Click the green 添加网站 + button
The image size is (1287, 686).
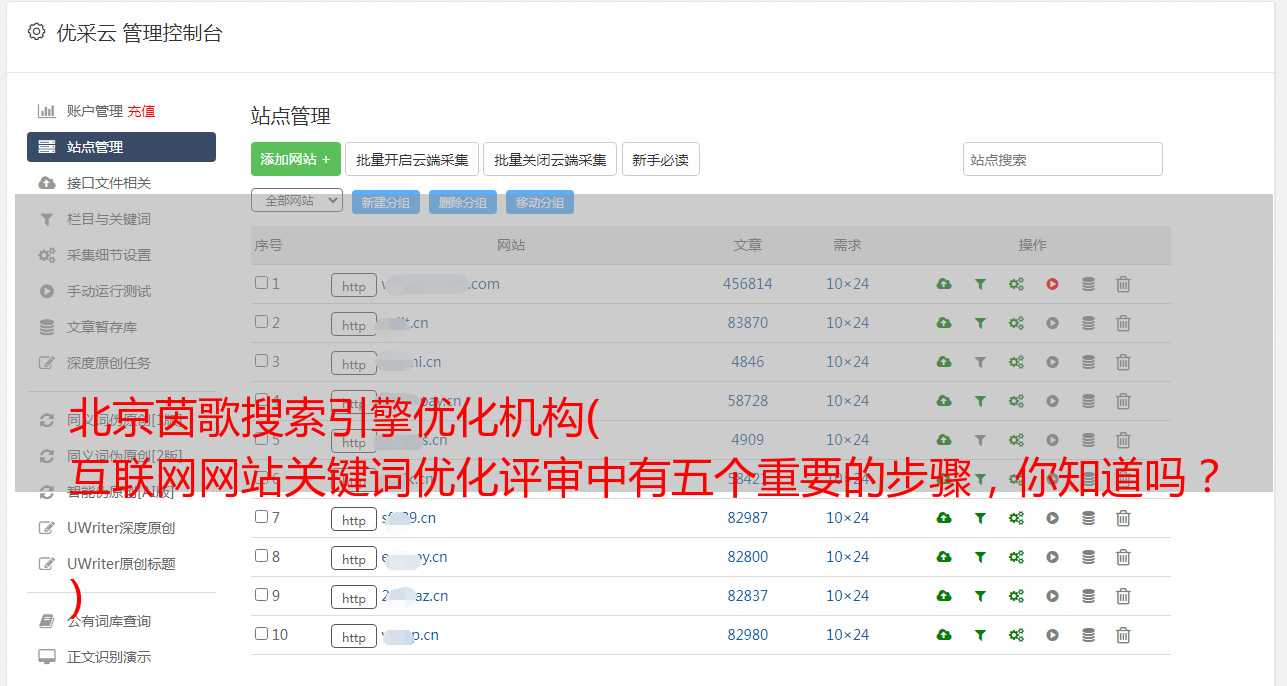pyautogui.click(x=296, y=159)
